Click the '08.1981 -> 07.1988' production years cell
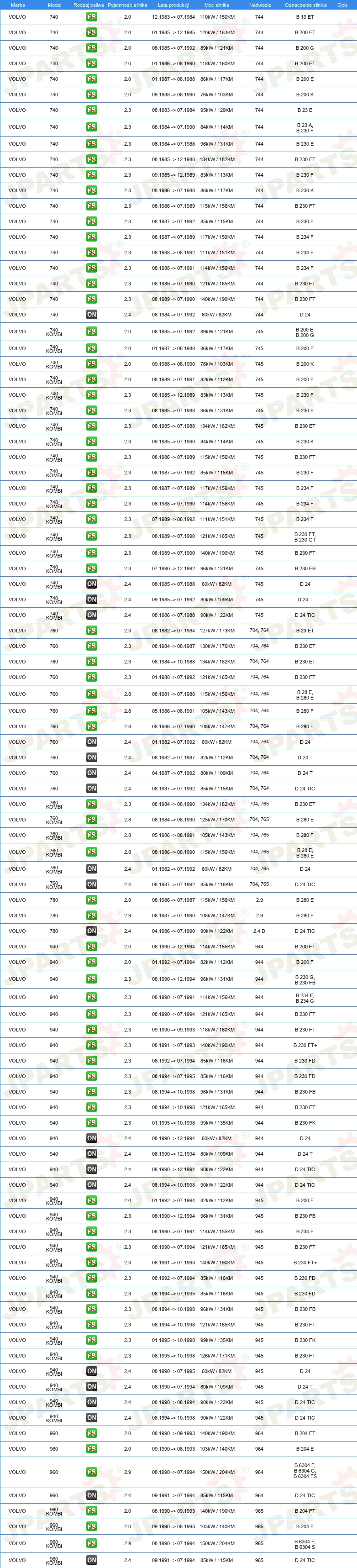 173,694
